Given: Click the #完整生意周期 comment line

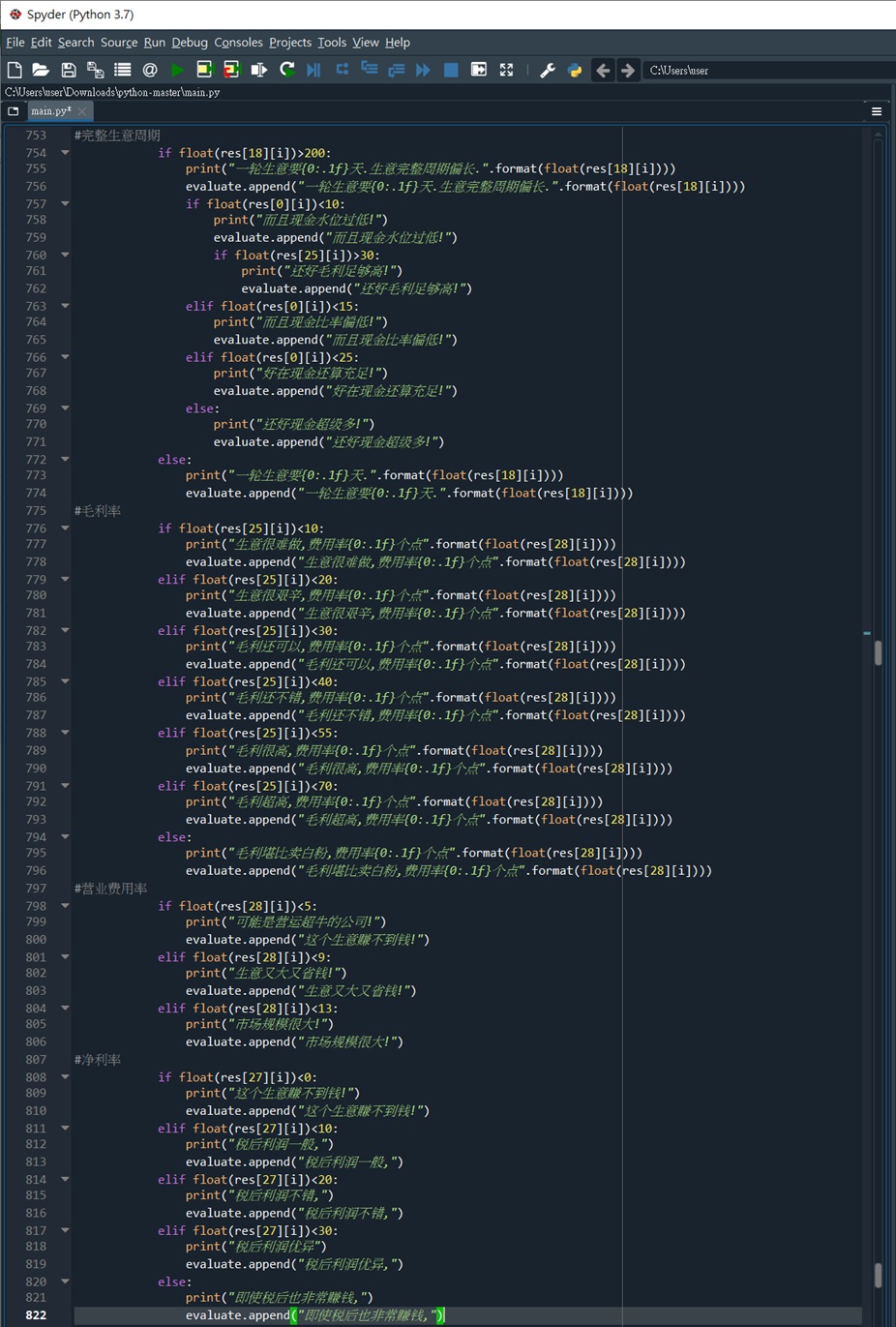Looking at the screenshot, I should click(117, 136).
